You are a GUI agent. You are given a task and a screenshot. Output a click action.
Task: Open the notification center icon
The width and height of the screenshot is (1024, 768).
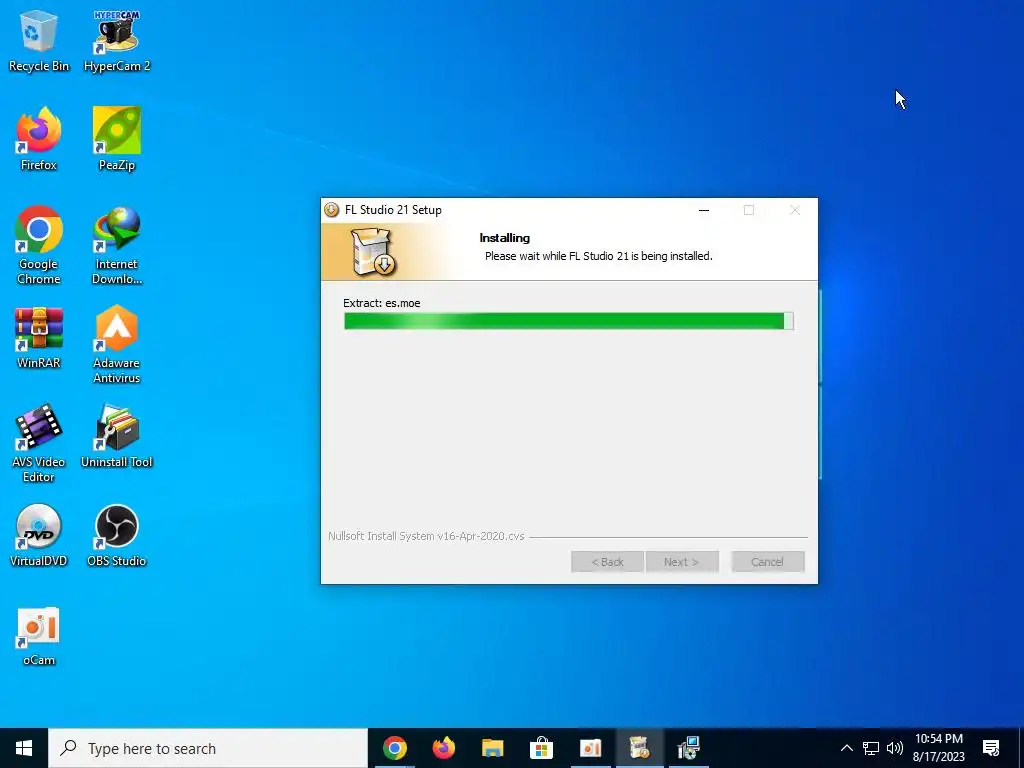(x=991, y=748)
